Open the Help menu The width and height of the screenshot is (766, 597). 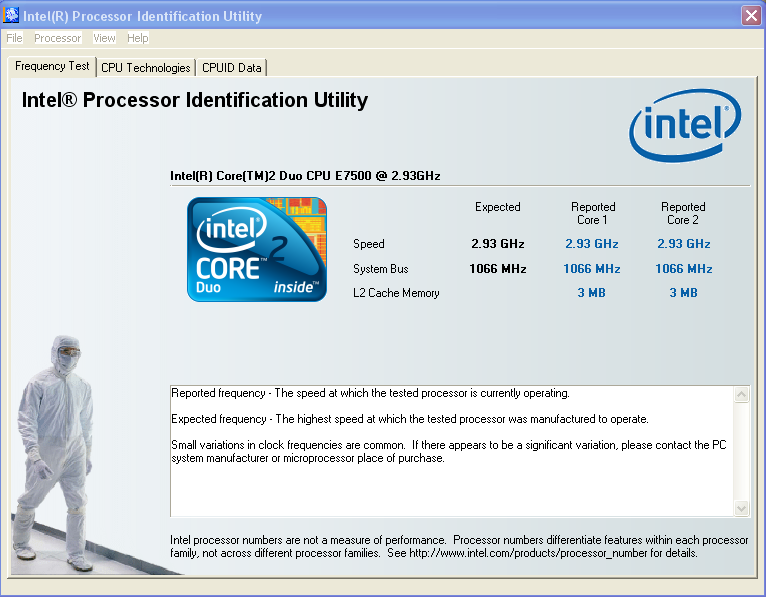coord(138,38)
